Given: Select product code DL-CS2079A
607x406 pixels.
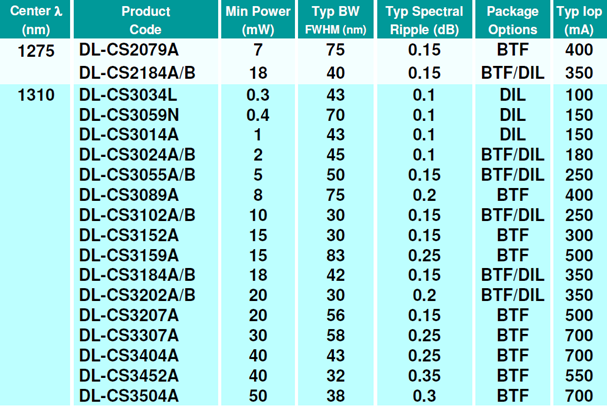Looking at the screenshot, I should tap(129, 50).
